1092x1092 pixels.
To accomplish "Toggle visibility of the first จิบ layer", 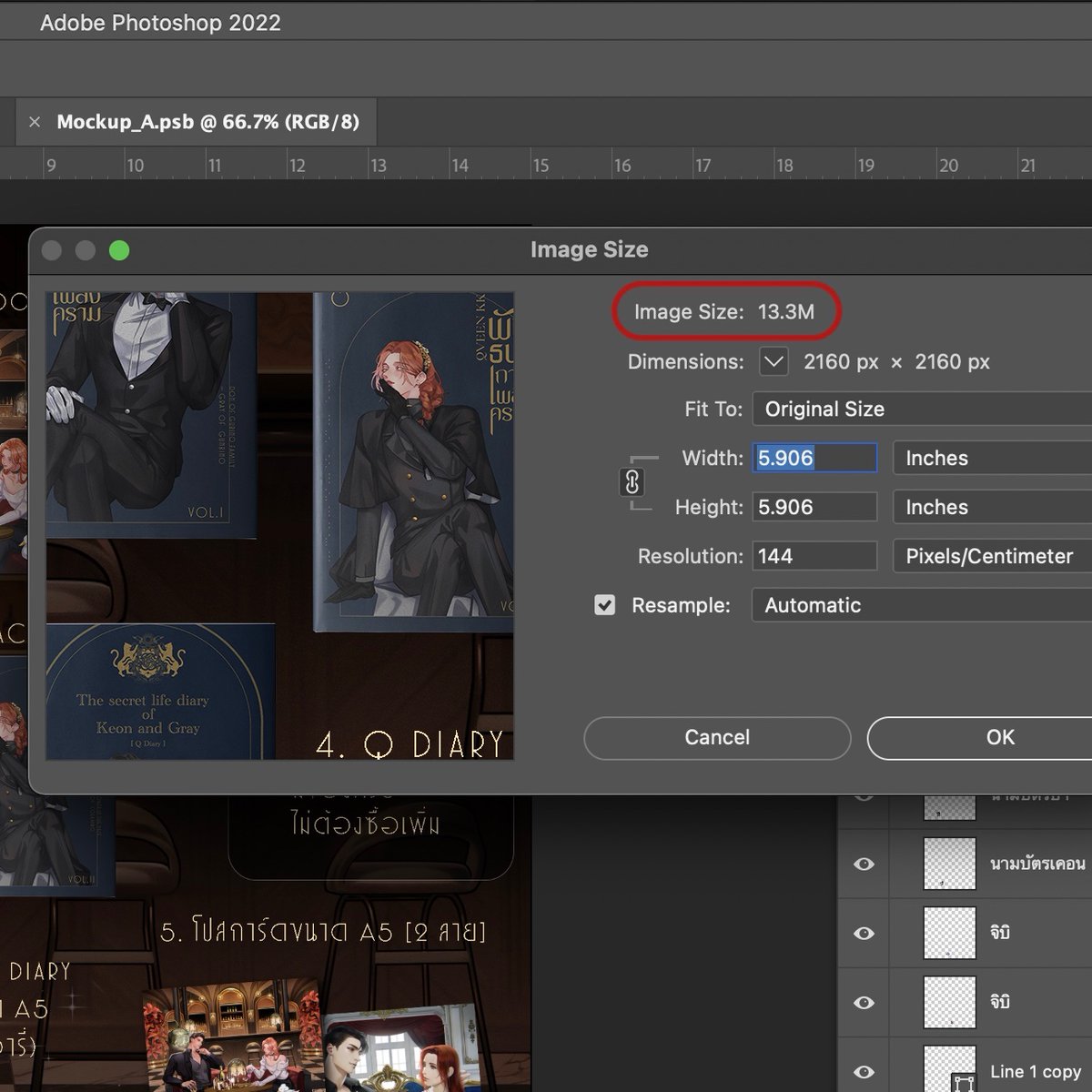I will [x=864, y=933].
